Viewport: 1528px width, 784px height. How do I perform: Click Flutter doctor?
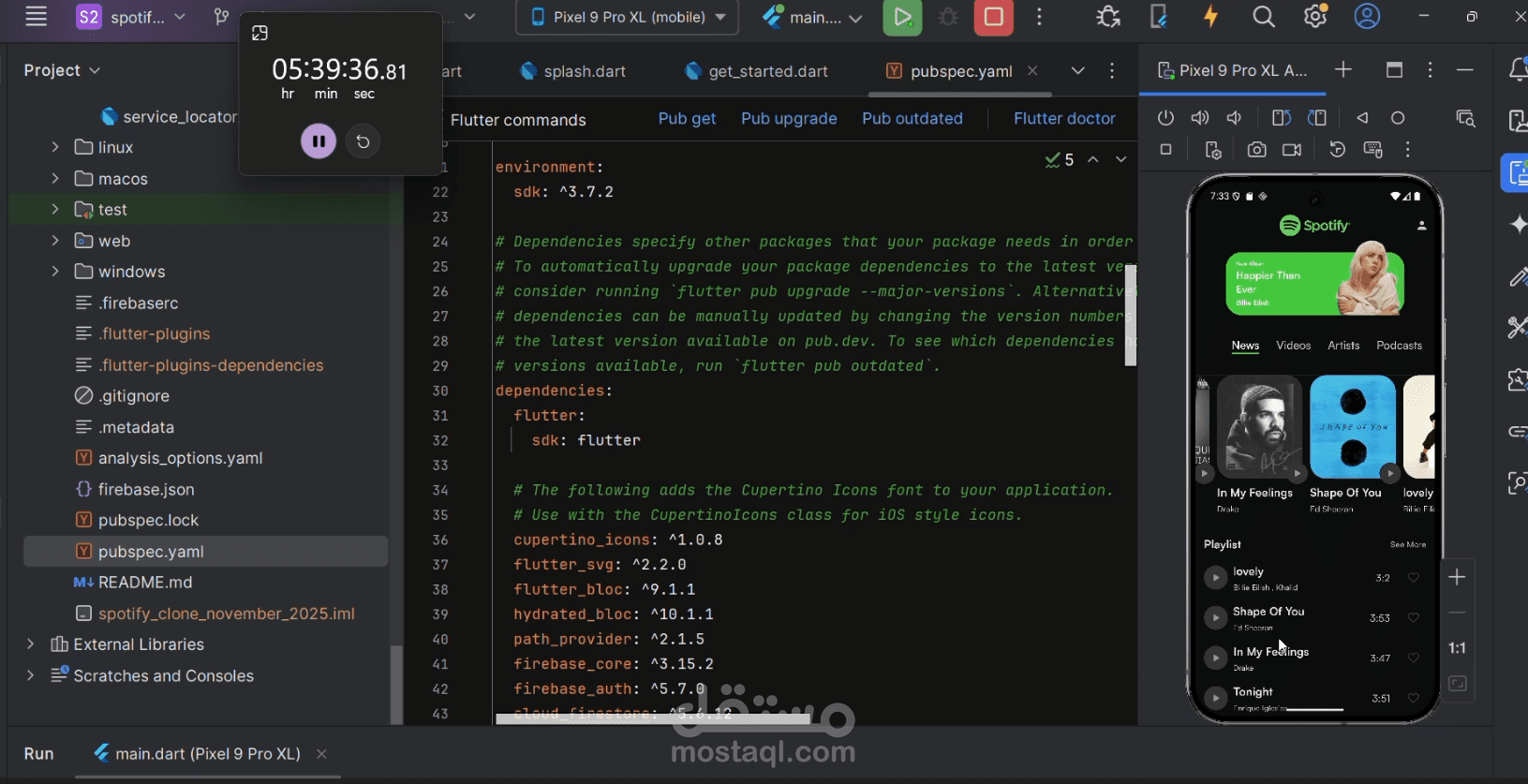tap(1064, 119)
